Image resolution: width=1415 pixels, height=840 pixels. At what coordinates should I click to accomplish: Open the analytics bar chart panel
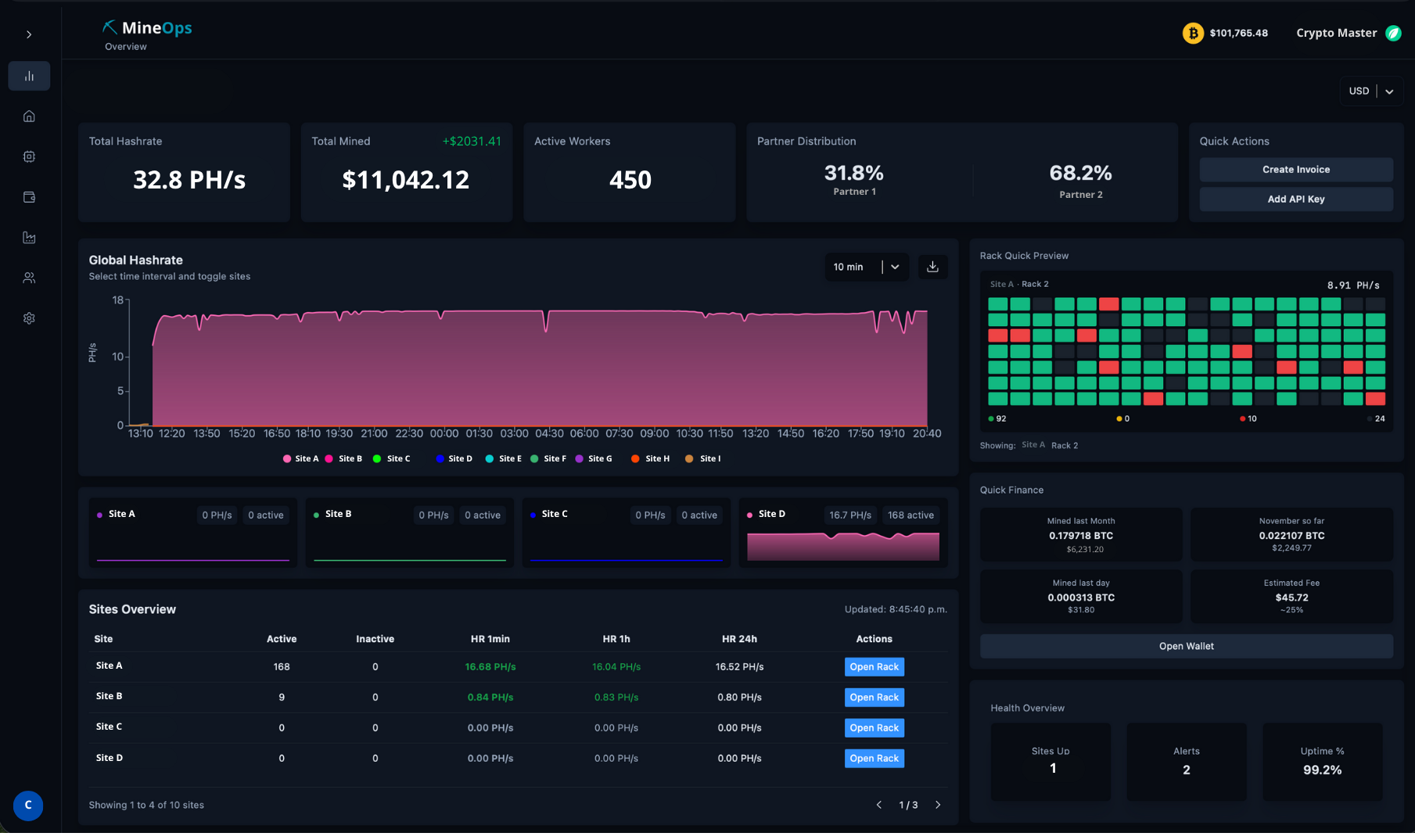[29, 76]
